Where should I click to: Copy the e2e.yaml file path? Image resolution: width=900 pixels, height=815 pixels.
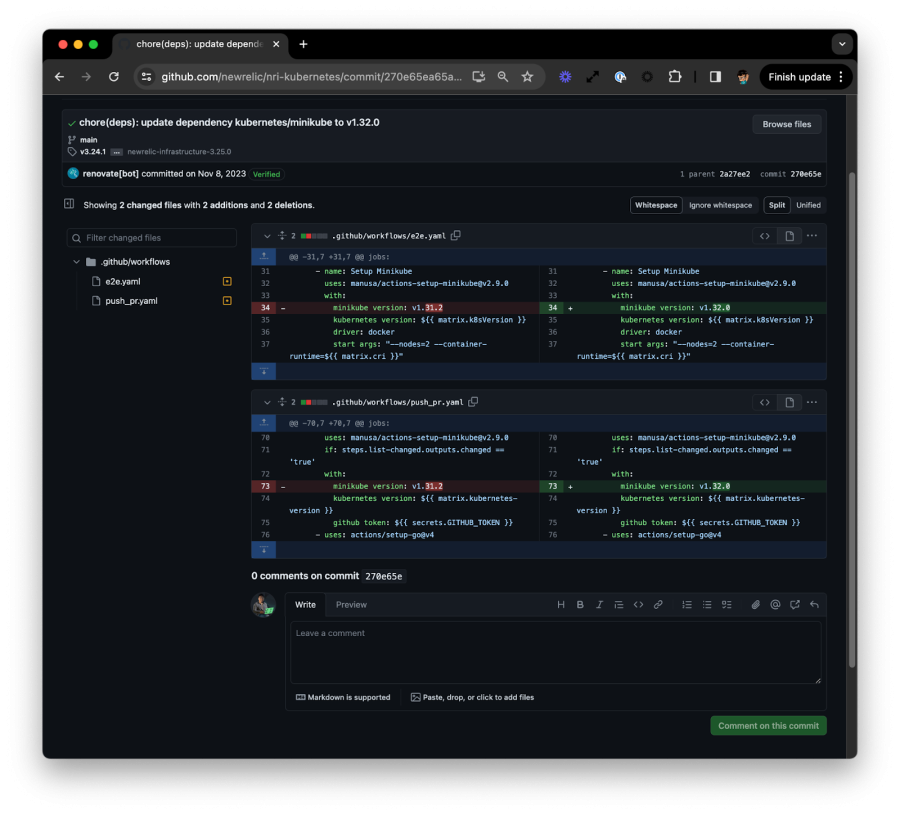(x=456, y=236)
